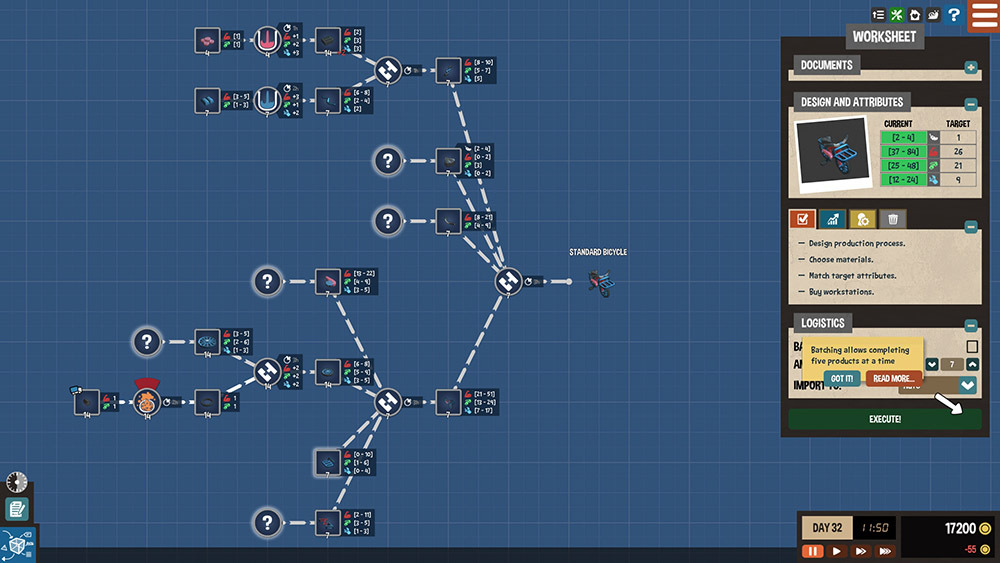1000x563 pixels.
Task: Dismiss the tooltip with Got It!
Action: point(841,379)
